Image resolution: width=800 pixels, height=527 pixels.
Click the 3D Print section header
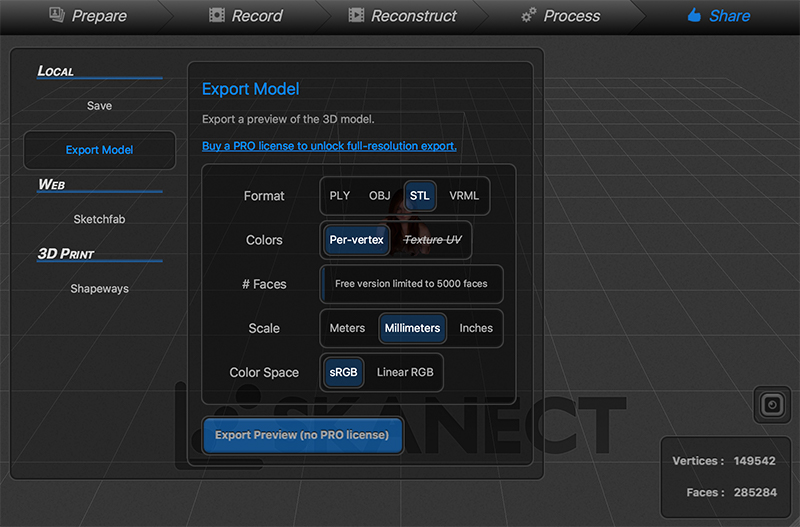click(x=66, y=254)
